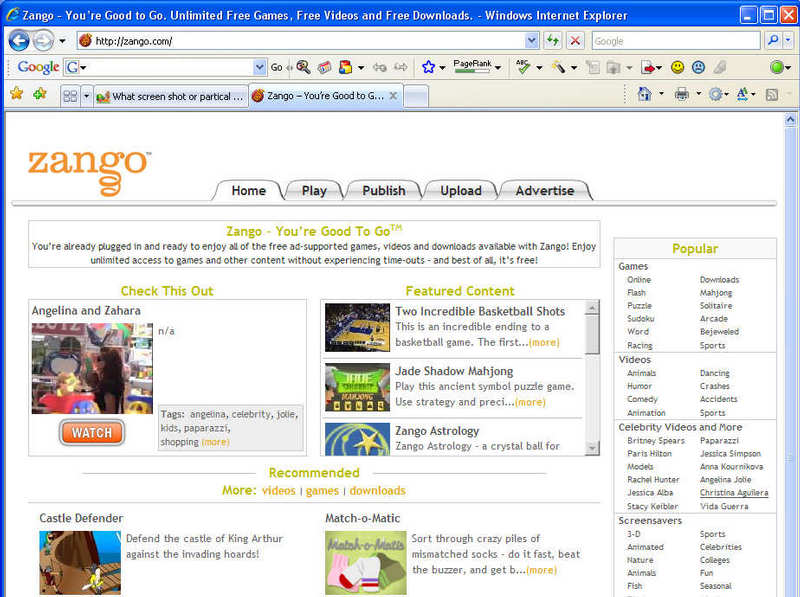Click the Add to Favorites icon
This screenshot has width=800, height=597.
coord(39,94)
